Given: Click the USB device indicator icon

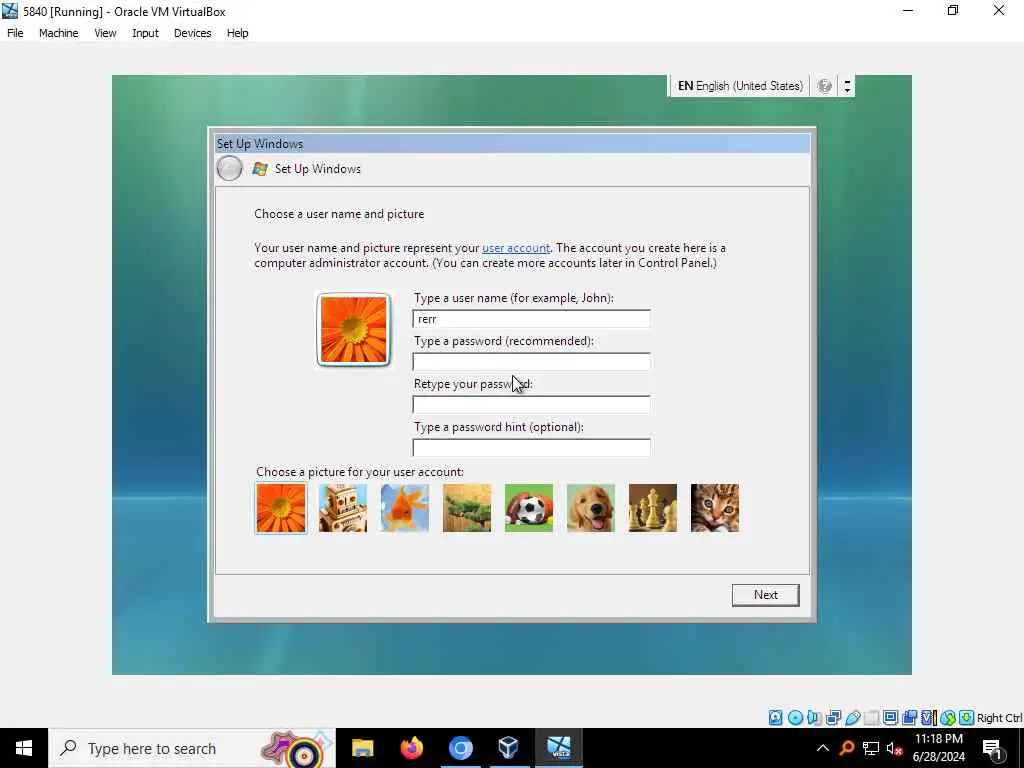Looking at the screenshot, I should [852, 718].
